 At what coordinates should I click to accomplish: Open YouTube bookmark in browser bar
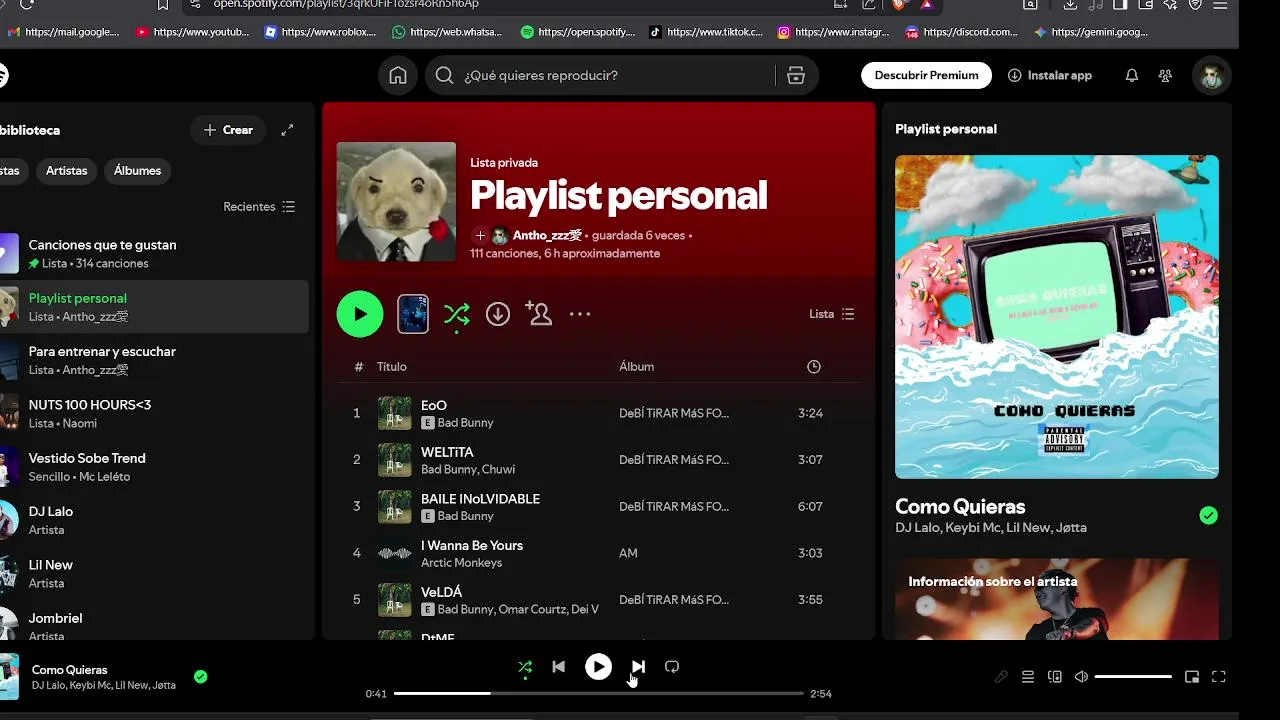[193, 32]
